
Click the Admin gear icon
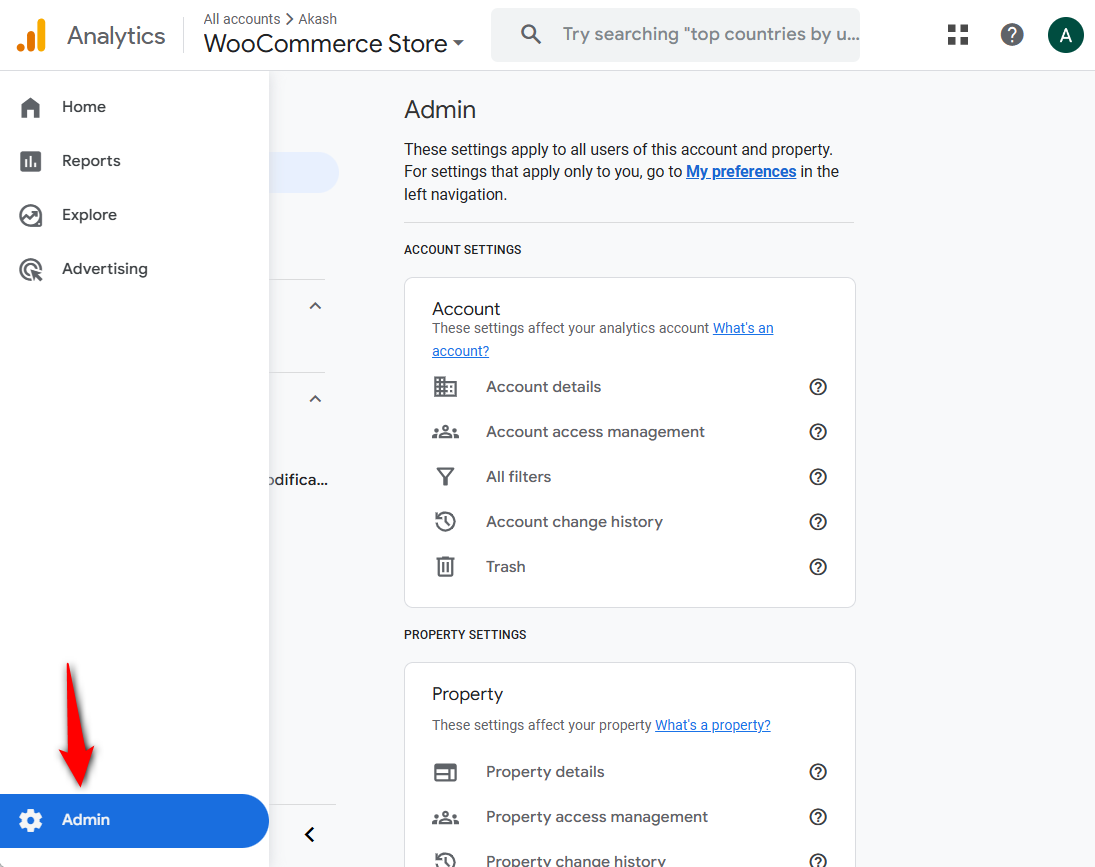coord(31,820)
